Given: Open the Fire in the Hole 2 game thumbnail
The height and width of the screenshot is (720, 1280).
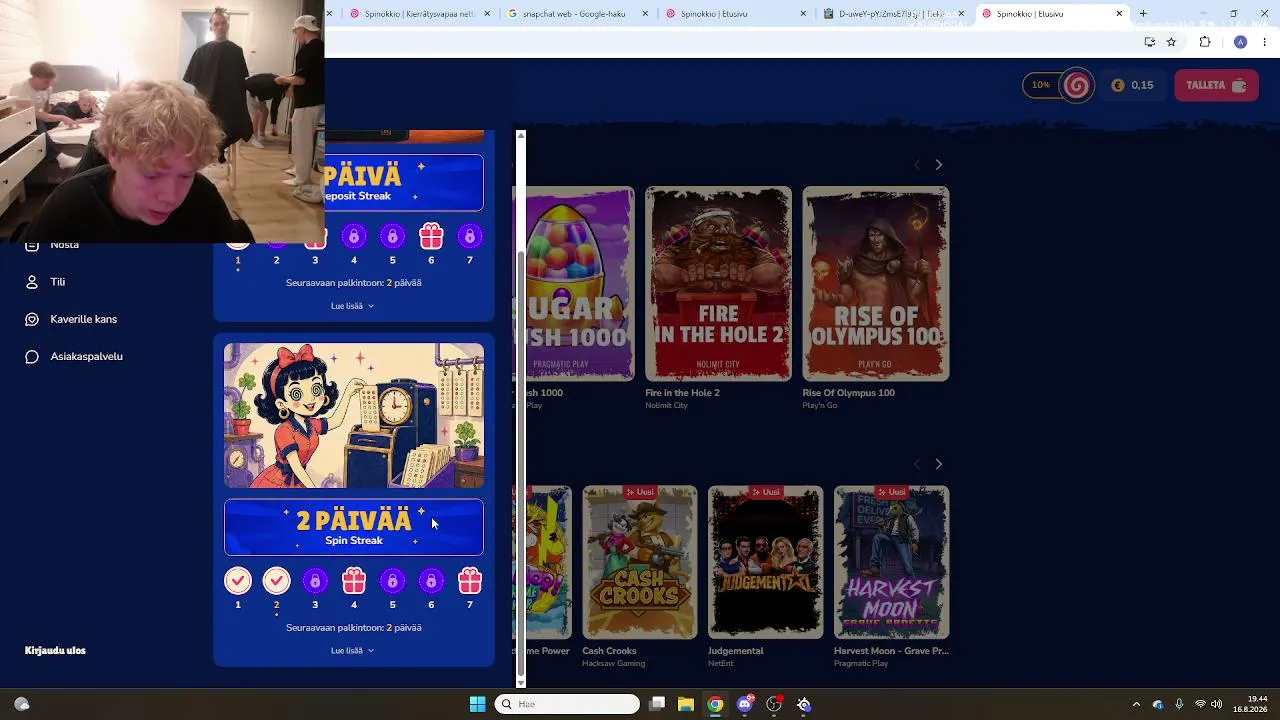Looking at the screenshot, I should tap(718, 284).
